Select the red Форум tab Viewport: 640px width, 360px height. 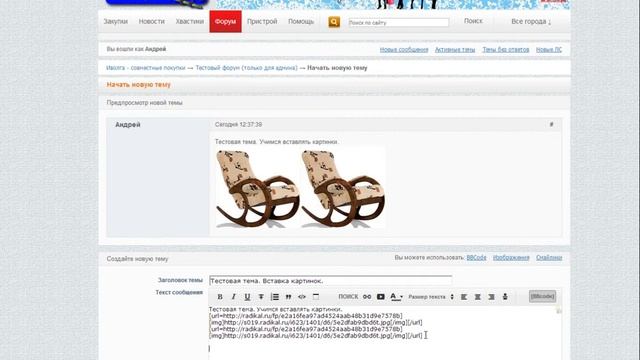[x=225, y=21]
